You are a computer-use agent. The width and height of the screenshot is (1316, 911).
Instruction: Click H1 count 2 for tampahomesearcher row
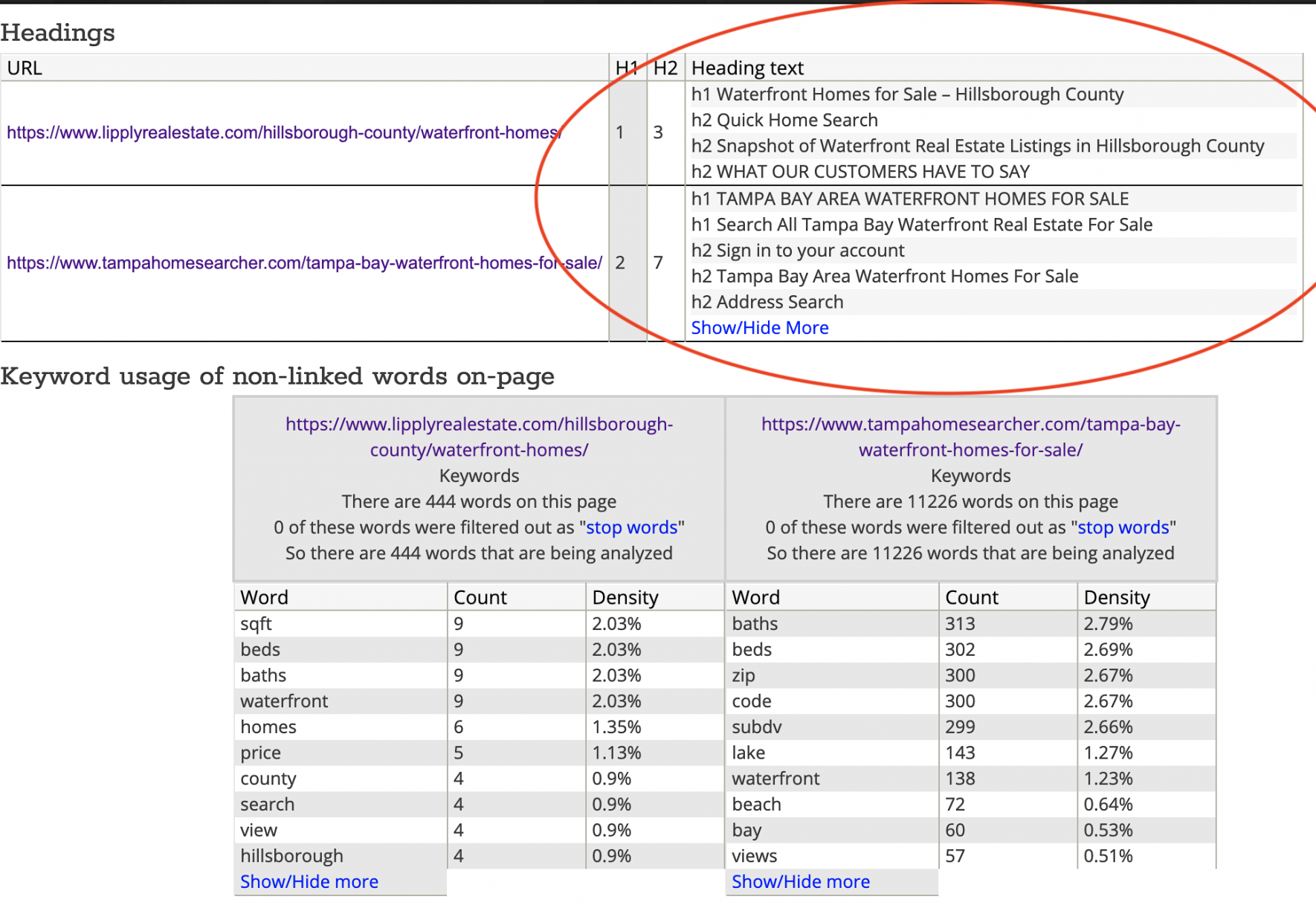(x=620, y=263)
